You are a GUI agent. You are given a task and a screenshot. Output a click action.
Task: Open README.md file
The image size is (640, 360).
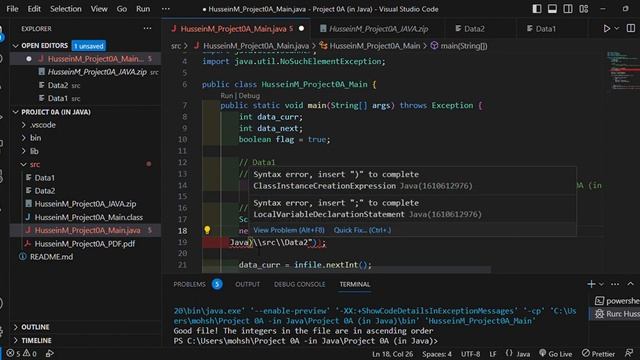(x=51, y=257)
